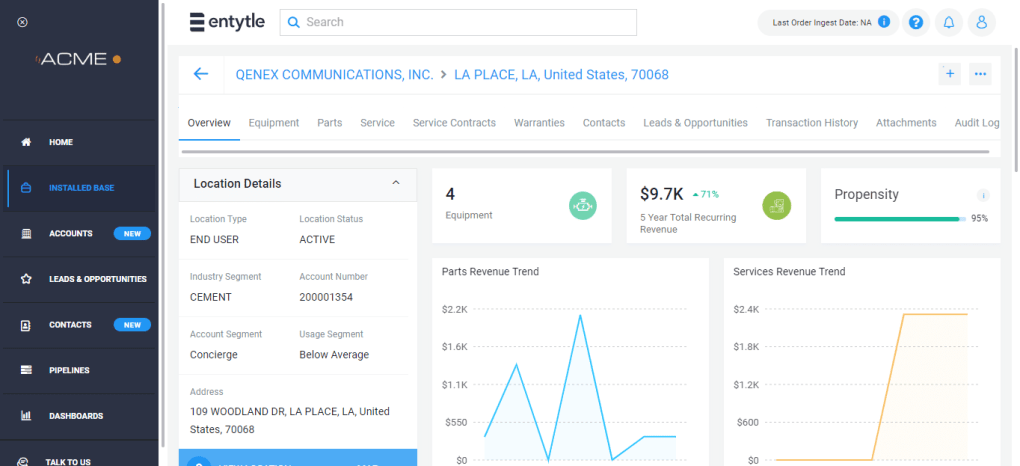1020x466 pixels.
Task: Click the Dashboards bar chart icon
Action: click(x=26, y=415)
